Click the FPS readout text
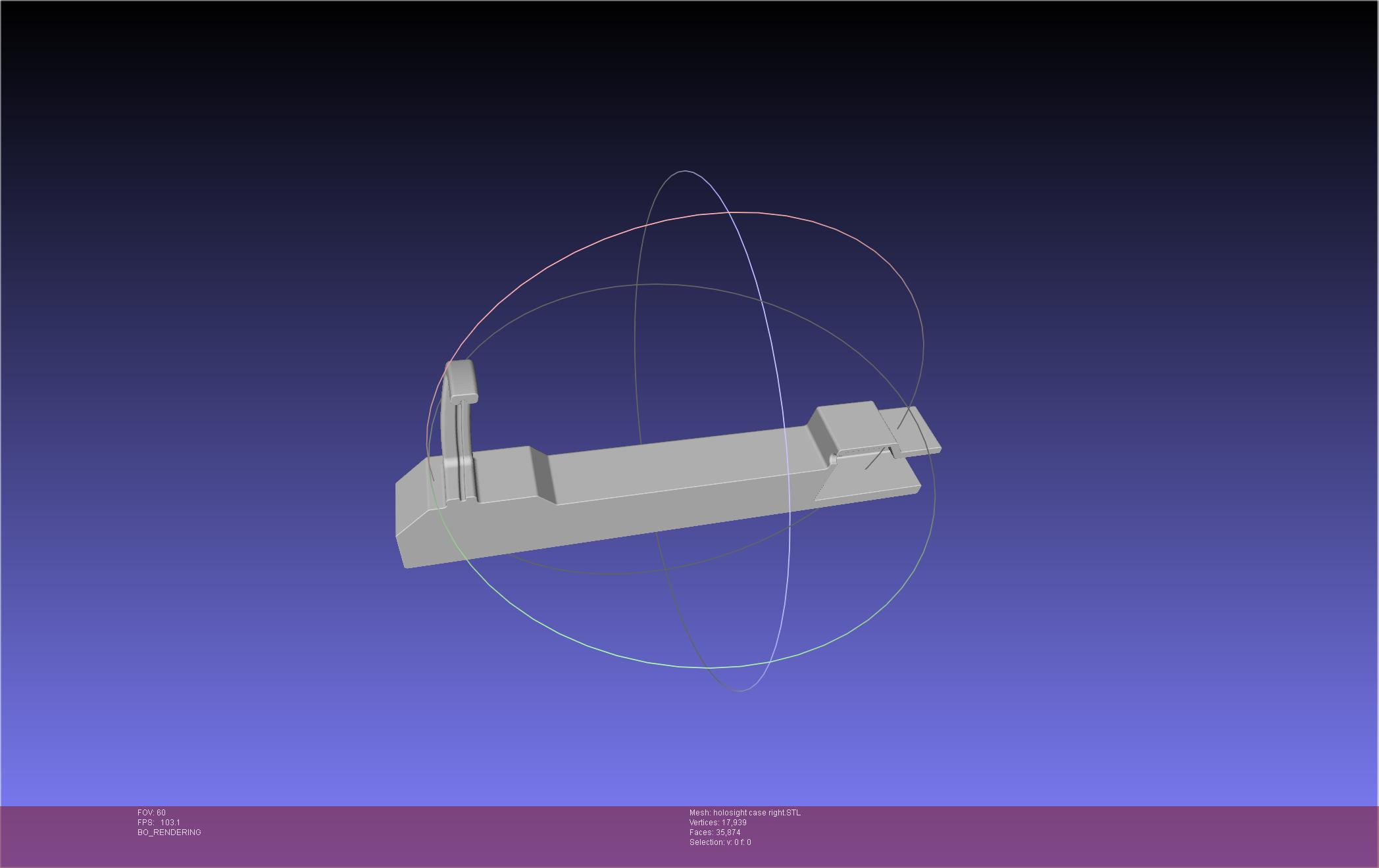1379x868 pixels. pos(159,823)
